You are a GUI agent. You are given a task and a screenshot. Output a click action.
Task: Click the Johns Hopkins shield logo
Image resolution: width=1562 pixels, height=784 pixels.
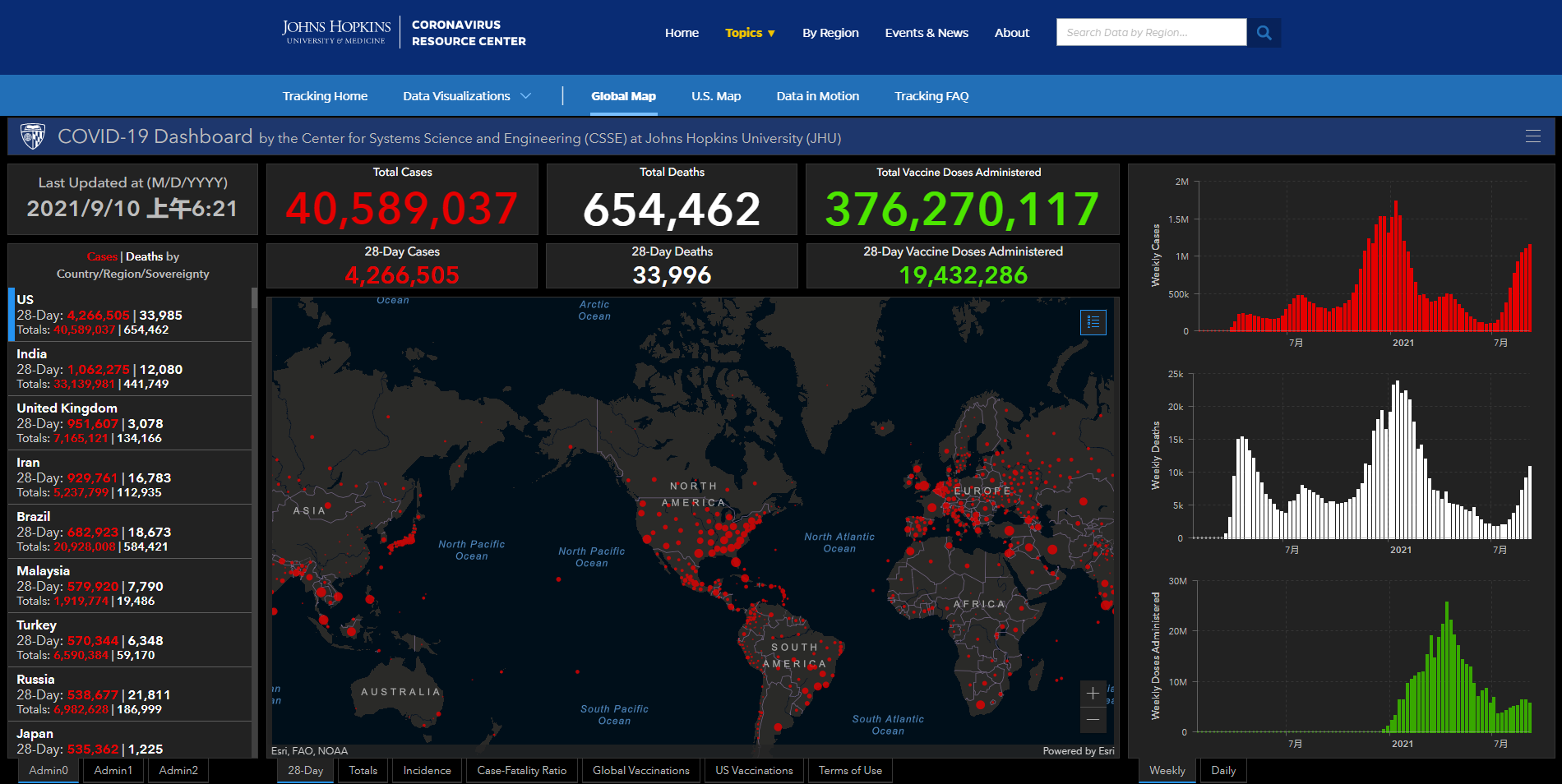pos(33,136)
